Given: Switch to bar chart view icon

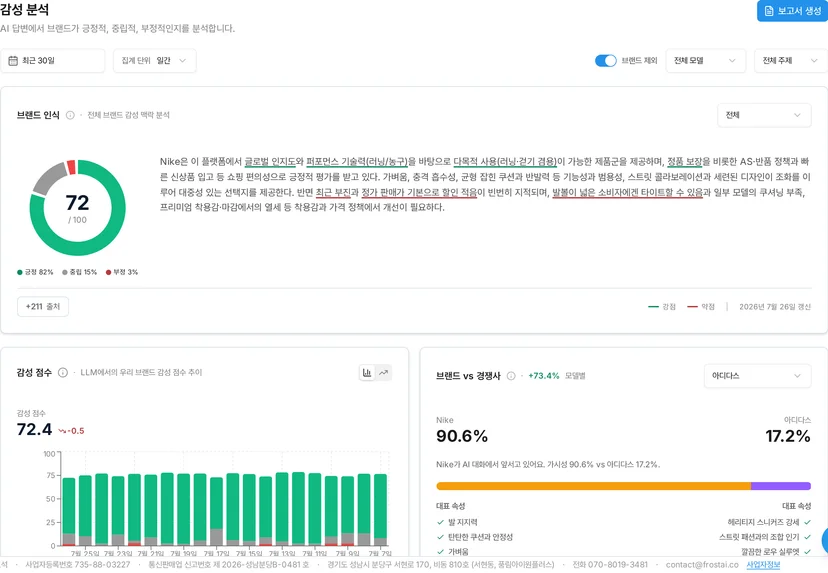Looking at the screenshot, I should point(367,373).
